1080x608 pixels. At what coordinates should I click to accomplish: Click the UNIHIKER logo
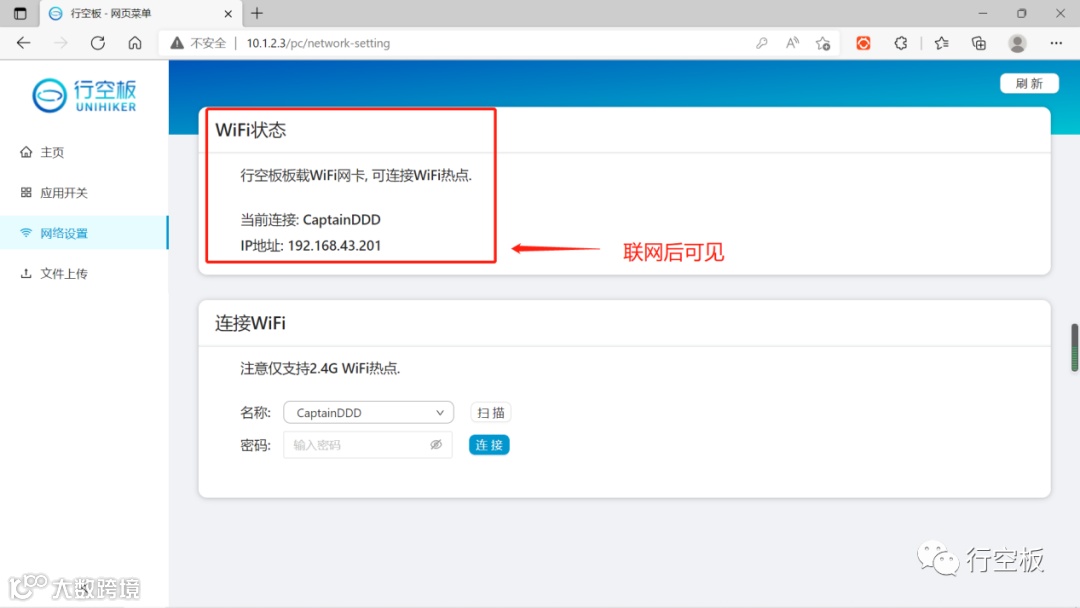(x=84, y=95)
